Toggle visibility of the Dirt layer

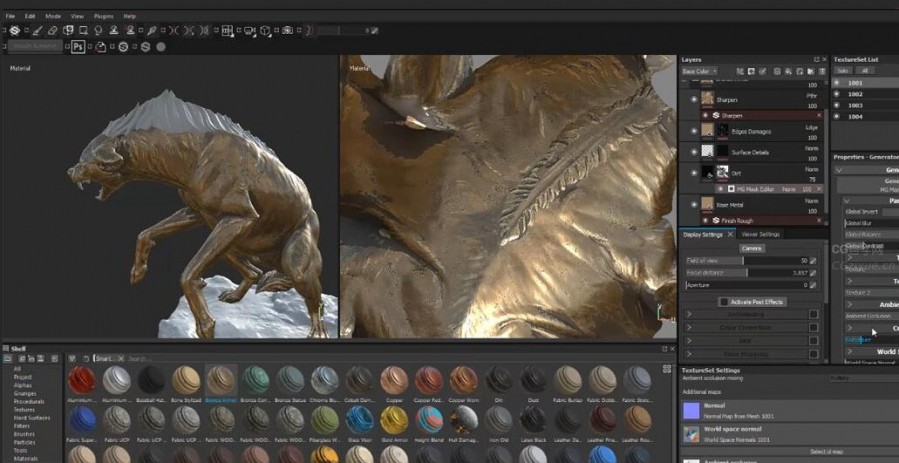coord(694,172)
